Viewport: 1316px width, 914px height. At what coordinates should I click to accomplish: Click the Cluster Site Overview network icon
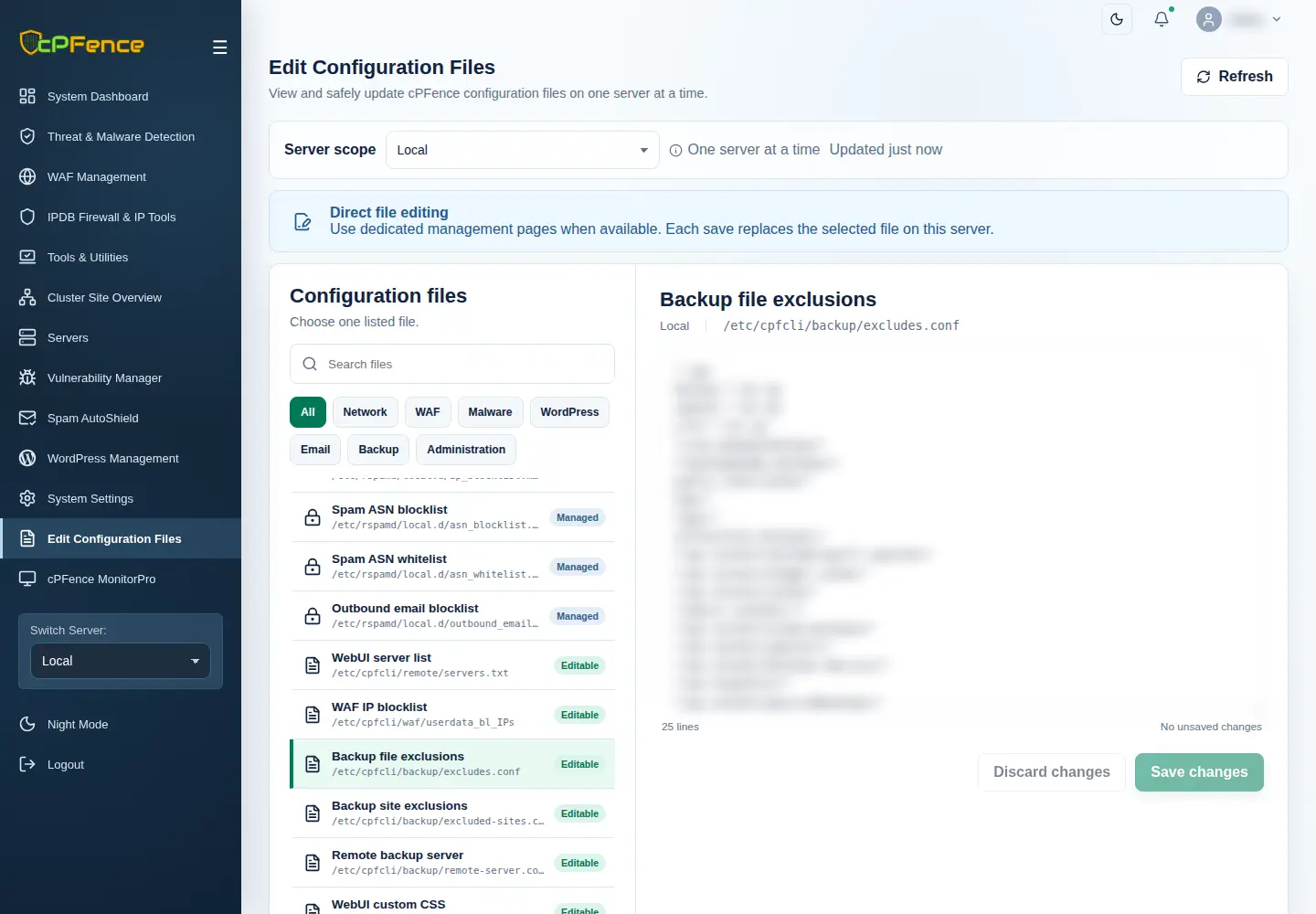pyautogui.click(x=27, y=297)
